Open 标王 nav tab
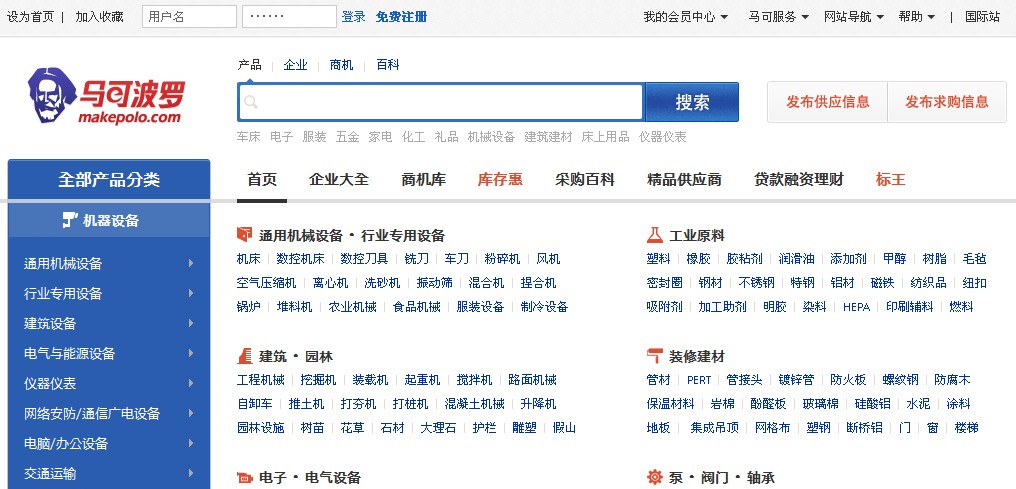Screen dimensions: 1016x489 (x=890, y=179)
